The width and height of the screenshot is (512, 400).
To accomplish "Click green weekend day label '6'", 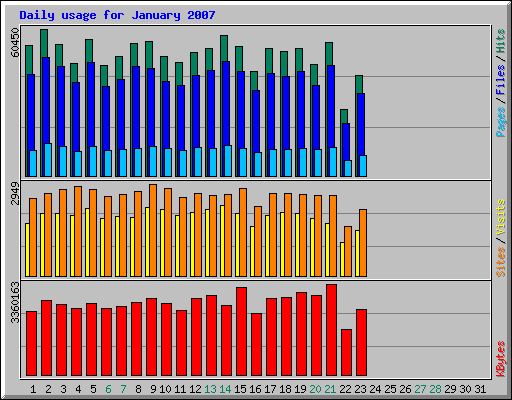I will [x=108, y=389].
